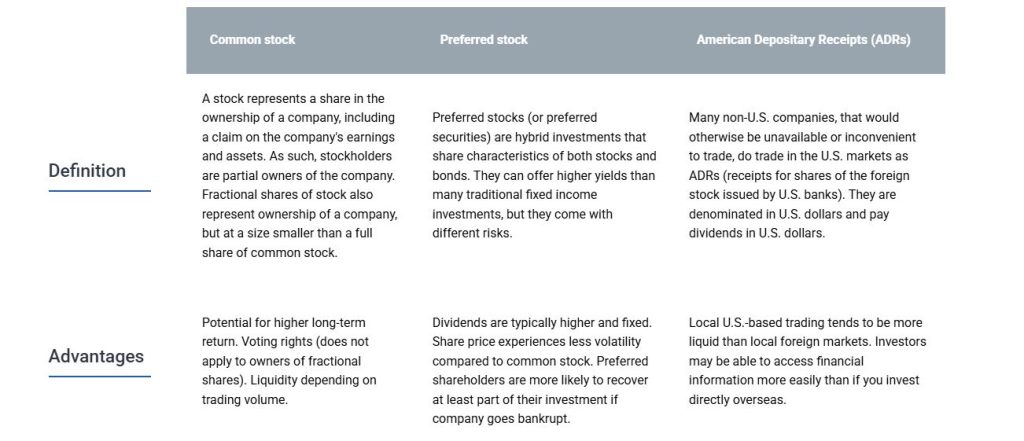This screenshot has height=441, width=1024.
Task: Click the ADRs advantages text
Action: (x=806, y=361)
